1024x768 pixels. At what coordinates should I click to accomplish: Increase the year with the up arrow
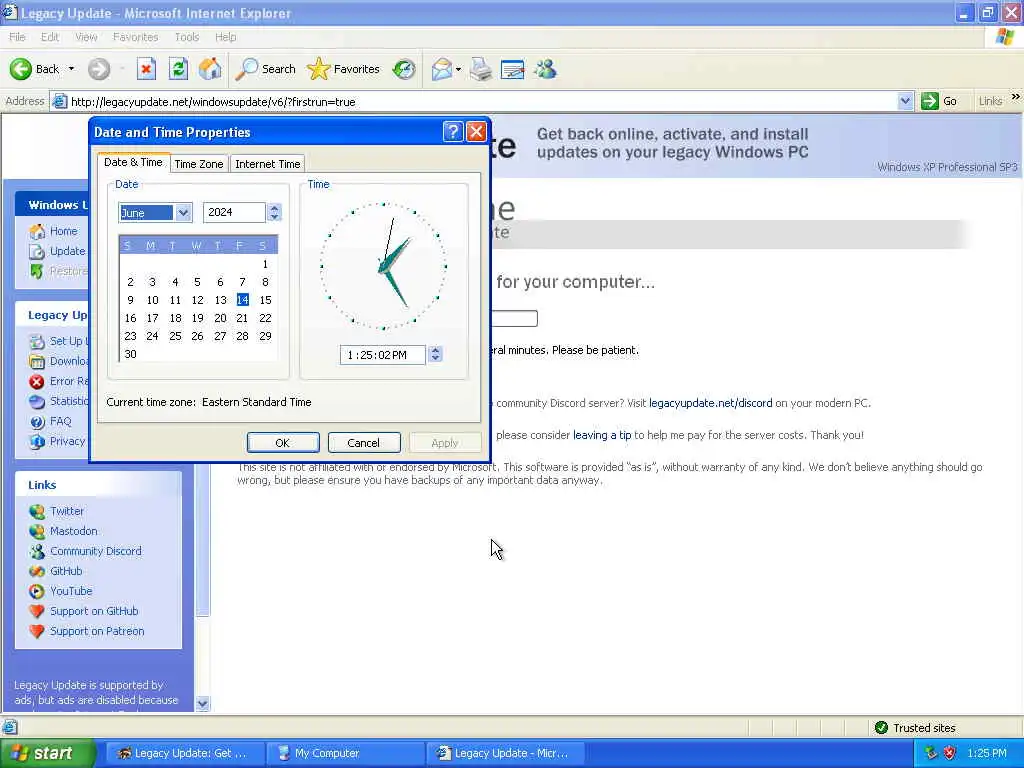274,208
